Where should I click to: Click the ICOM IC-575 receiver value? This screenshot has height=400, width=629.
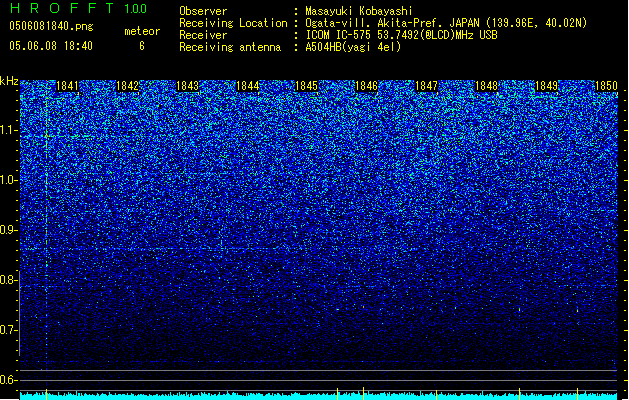(x=401, y=35)
